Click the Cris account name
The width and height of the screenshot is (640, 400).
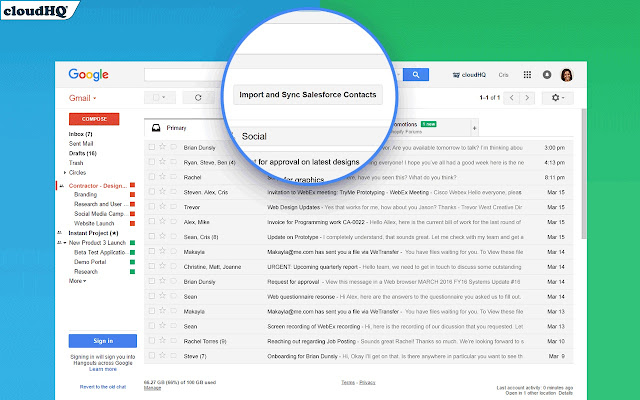pos(503,75)
